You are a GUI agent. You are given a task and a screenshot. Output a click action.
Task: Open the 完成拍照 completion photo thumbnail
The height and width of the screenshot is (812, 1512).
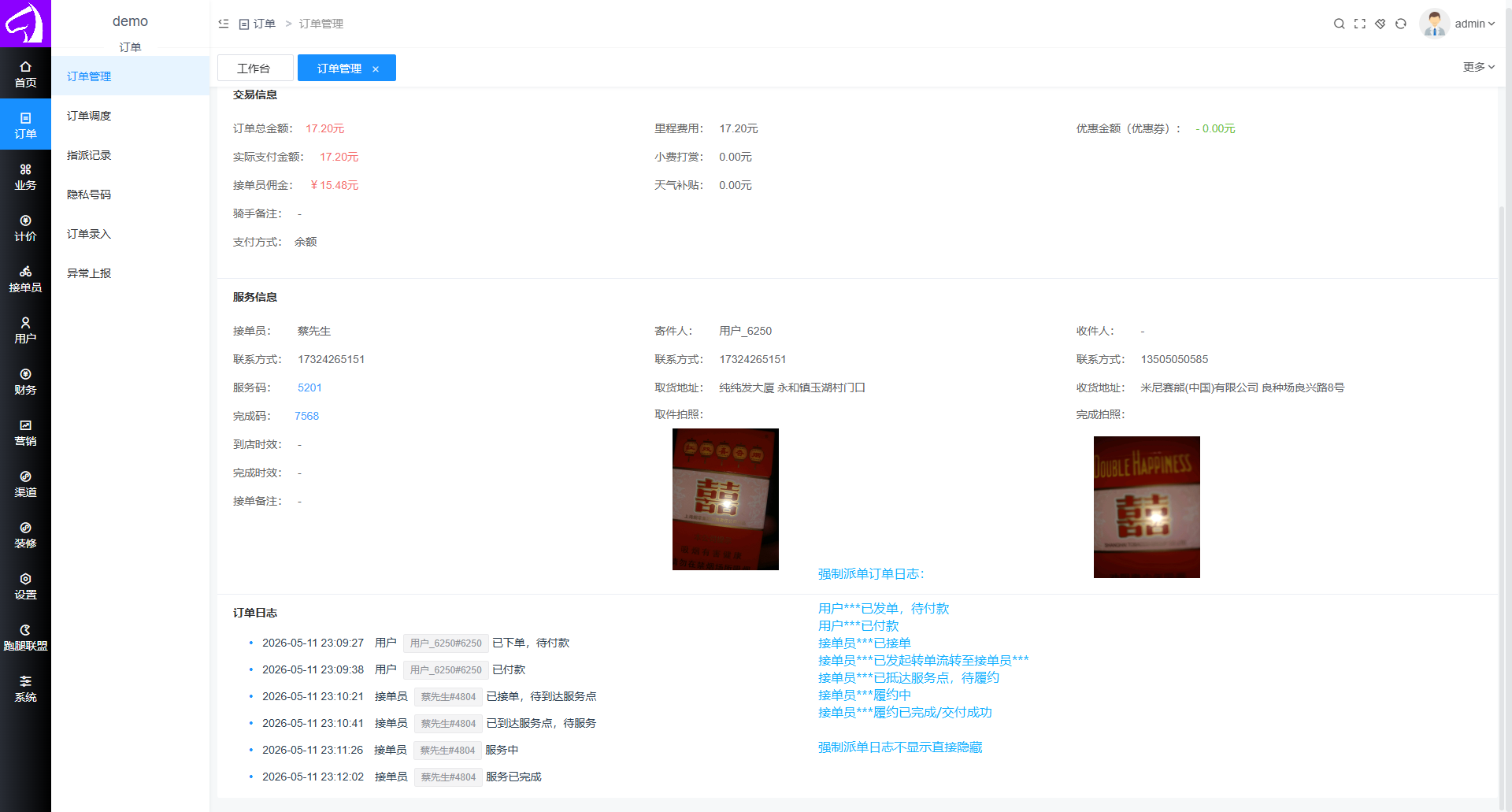(x=1147, y=507)
